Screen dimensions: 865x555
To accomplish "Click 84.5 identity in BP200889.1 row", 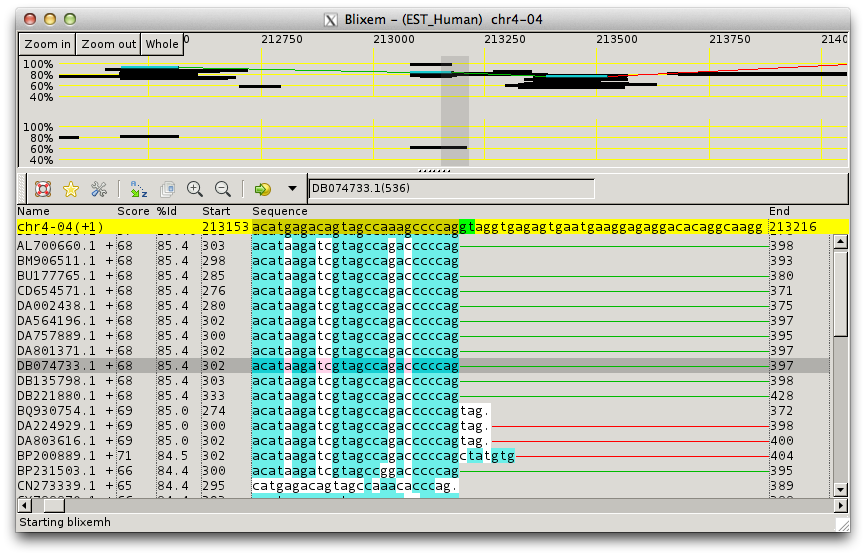I will 172,456.
